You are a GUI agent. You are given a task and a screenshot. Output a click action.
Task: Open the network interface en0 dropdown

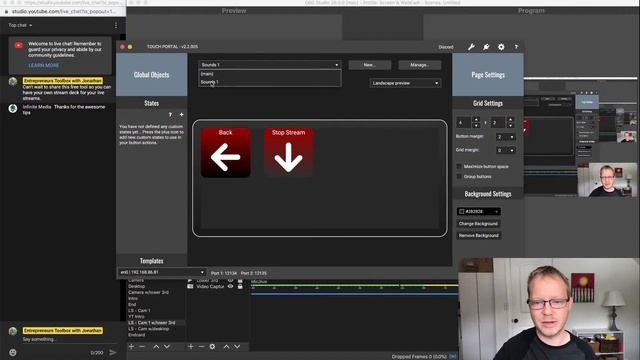click(162, 272)
